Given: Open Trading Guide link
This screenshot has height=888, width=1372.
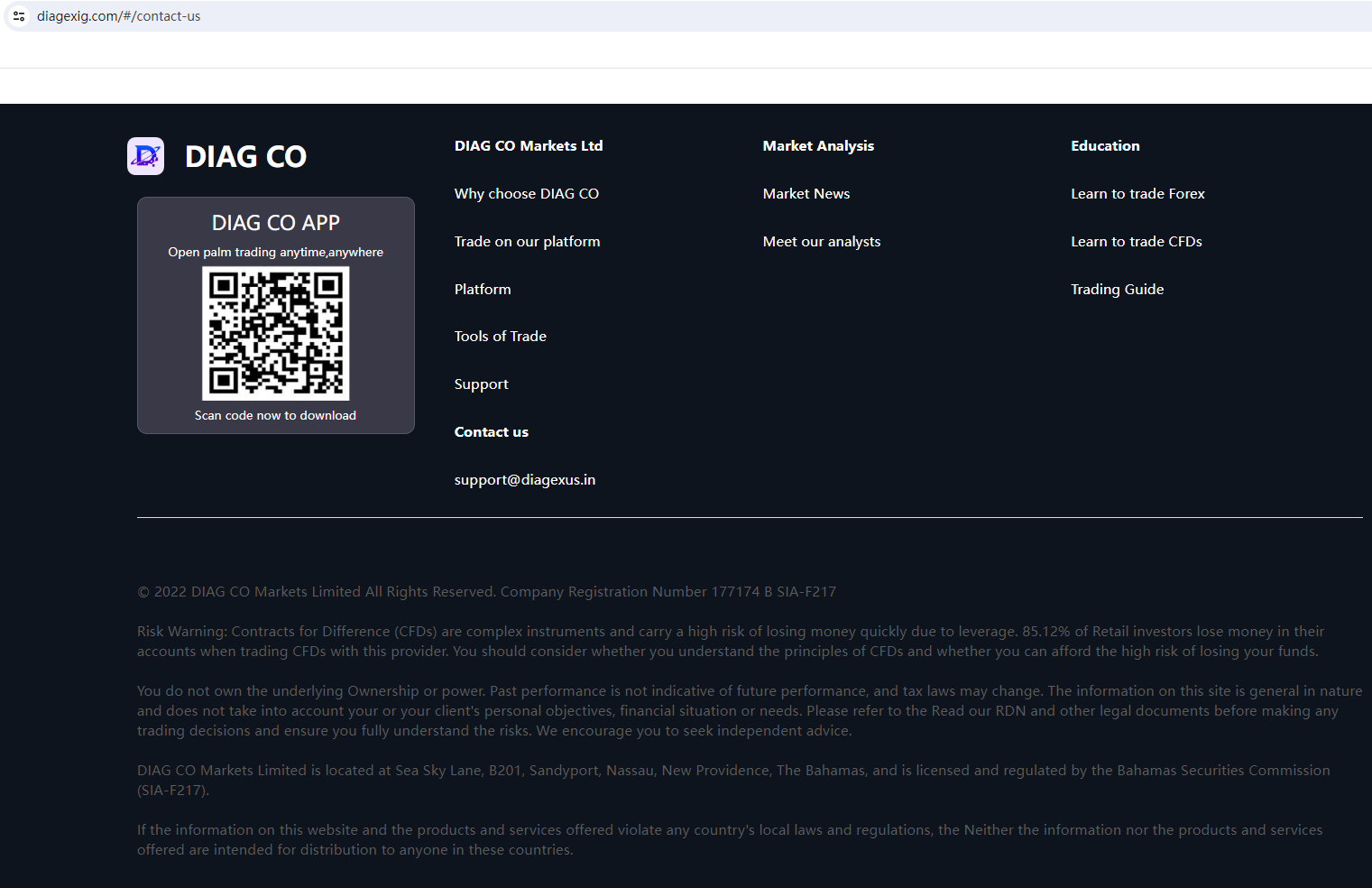Looking at the screenshot, I should [1118, 290].
